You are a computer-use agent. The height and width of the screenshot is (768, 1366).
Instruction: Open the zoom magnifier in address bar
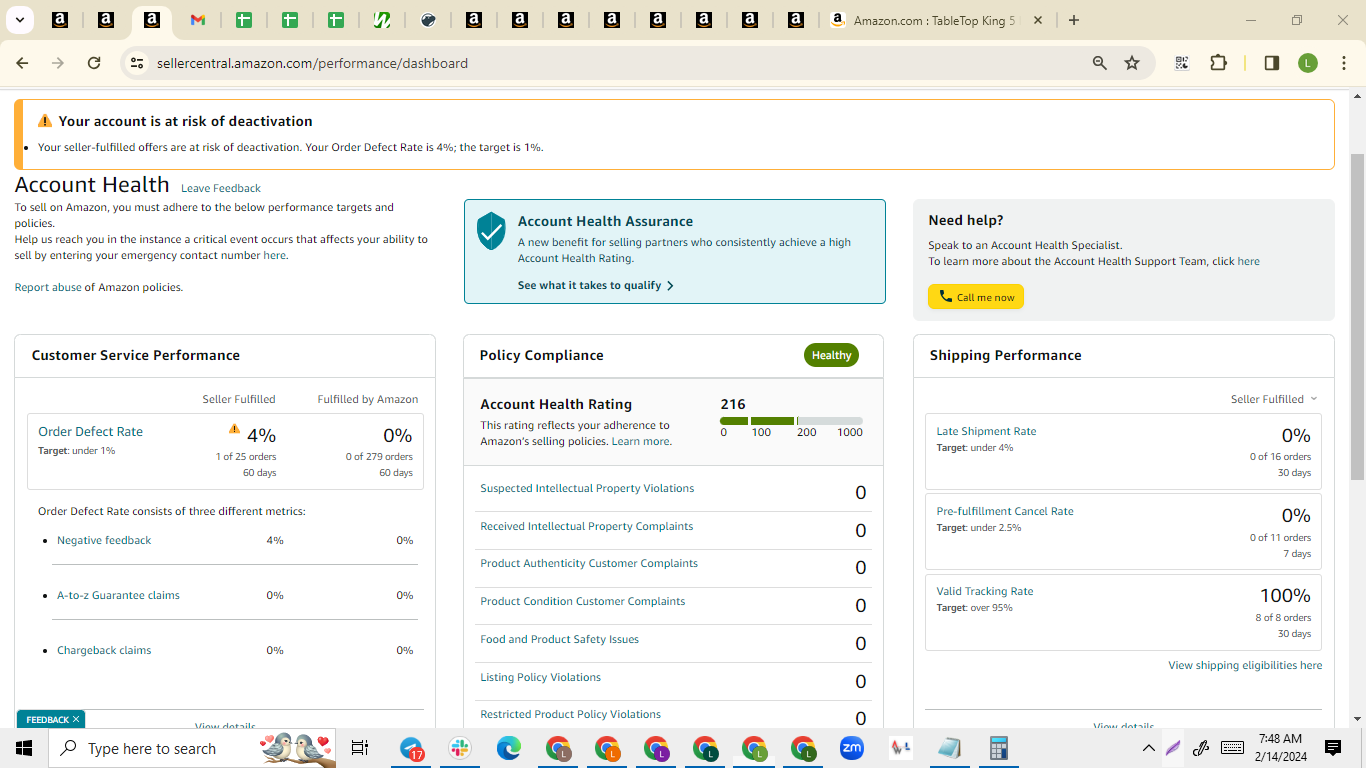point(1100,63)
